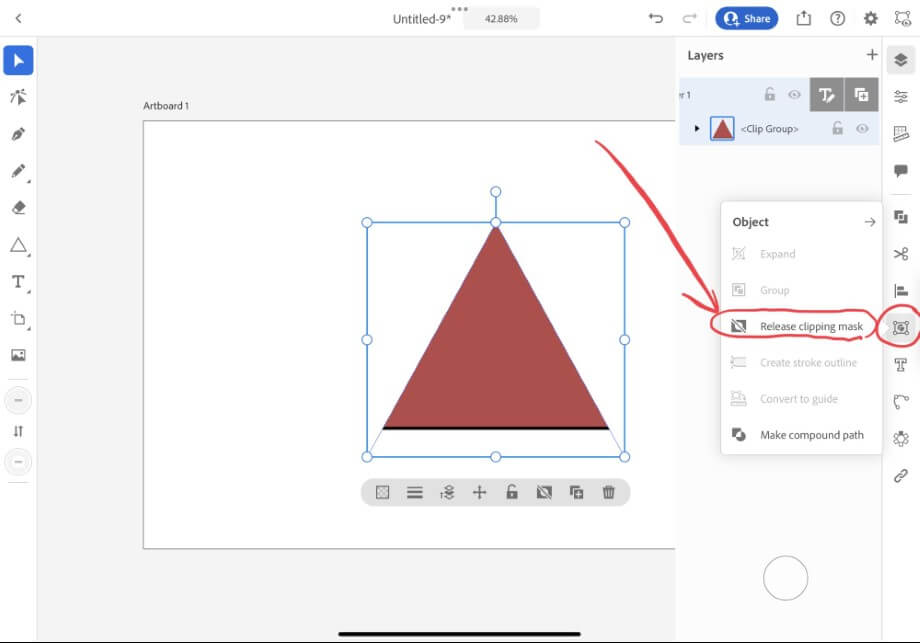Choose Create stroke outline
The height and width of the screenshot is (643, 920).
[x=801, y=363]
